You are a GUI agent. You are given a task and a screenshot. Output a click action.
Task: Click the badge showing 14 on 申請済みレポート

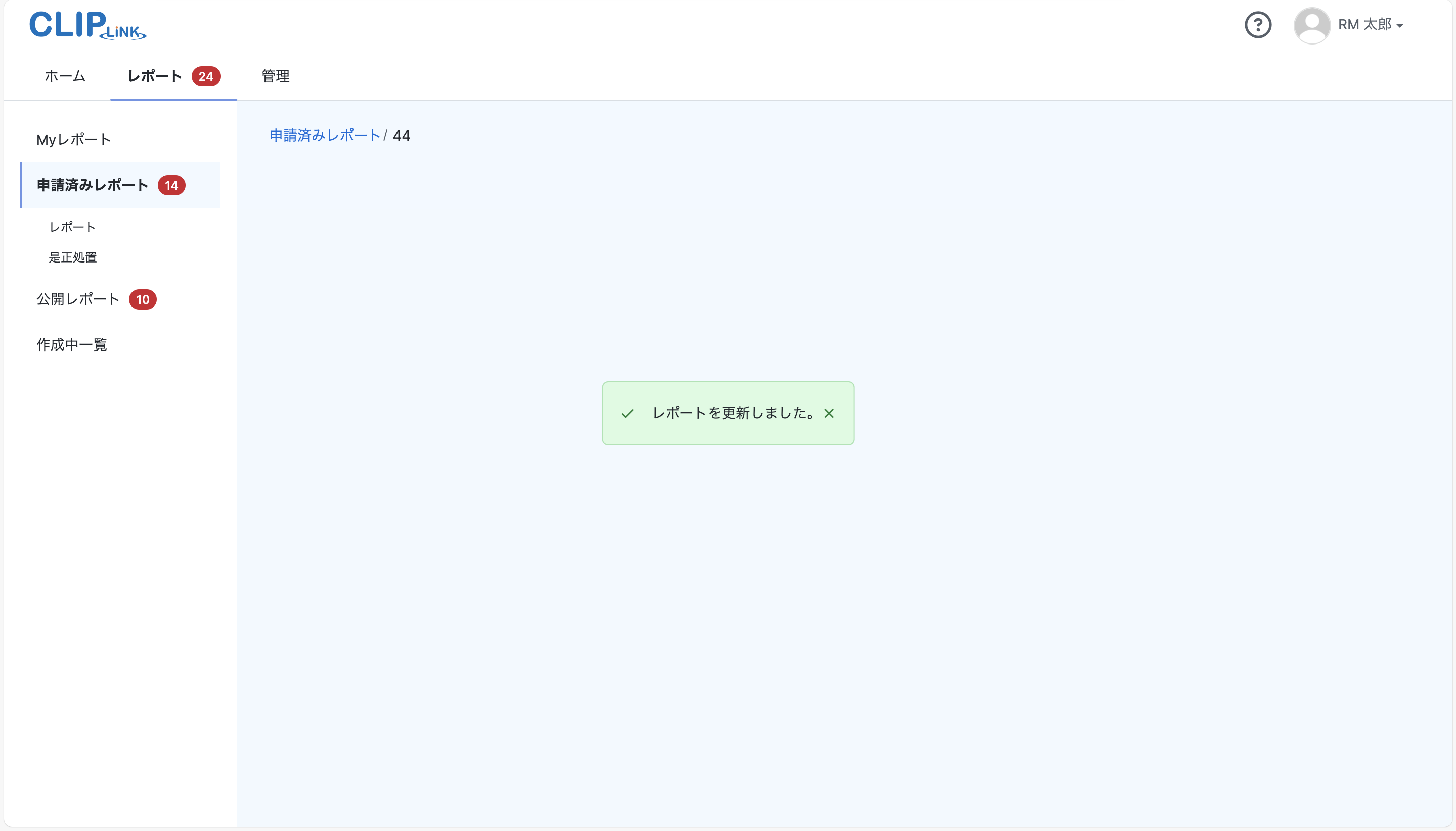(x=172, y=184)
